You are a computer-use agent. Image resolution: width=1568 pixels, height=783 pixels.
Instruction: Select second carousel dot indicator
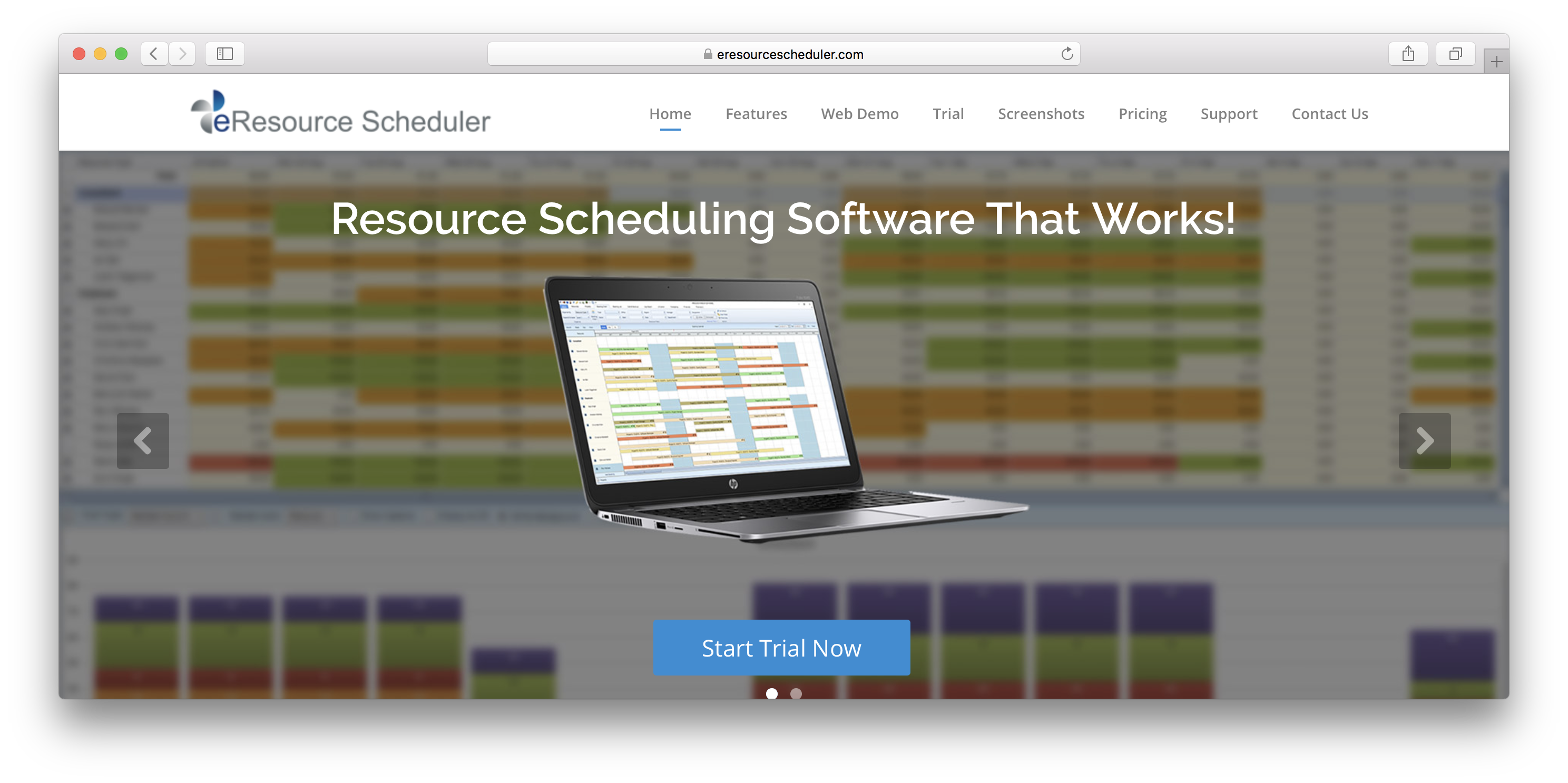click(797, 693)
